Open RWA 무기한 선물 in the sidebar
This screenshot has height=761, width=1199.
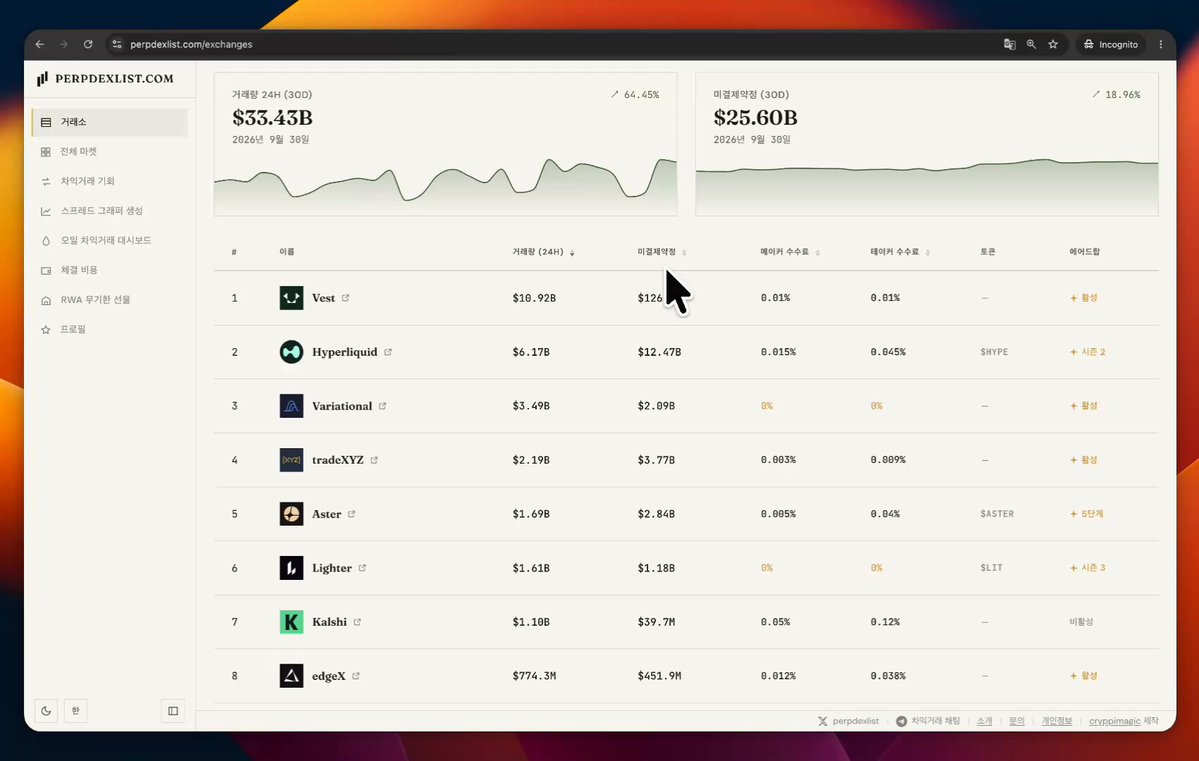[x=109, y=300]
